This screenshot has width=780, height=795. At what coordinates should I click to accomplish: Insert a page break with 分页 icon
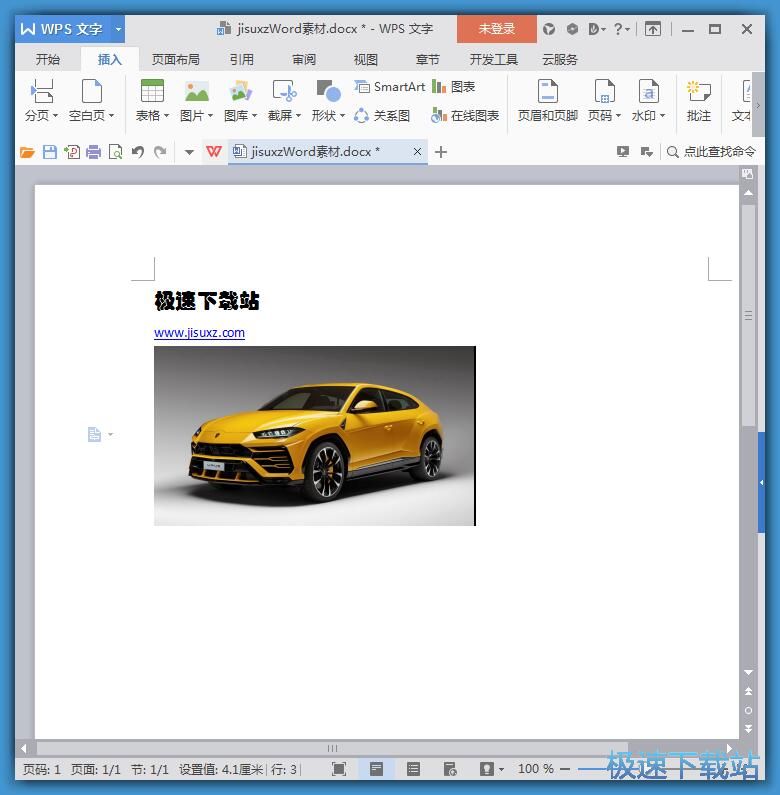point(42,92)
